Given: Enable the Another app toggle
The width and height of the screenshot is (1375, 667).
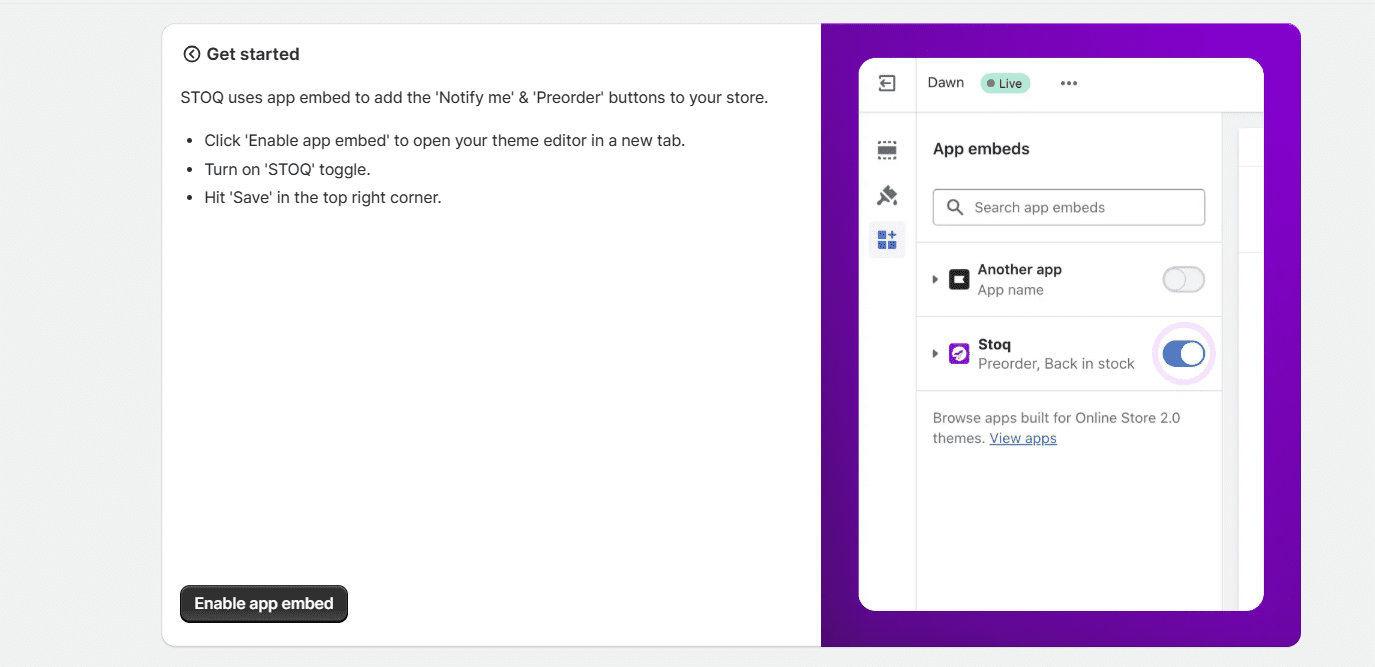Looking at the screenshot, I should point(1183,280).
